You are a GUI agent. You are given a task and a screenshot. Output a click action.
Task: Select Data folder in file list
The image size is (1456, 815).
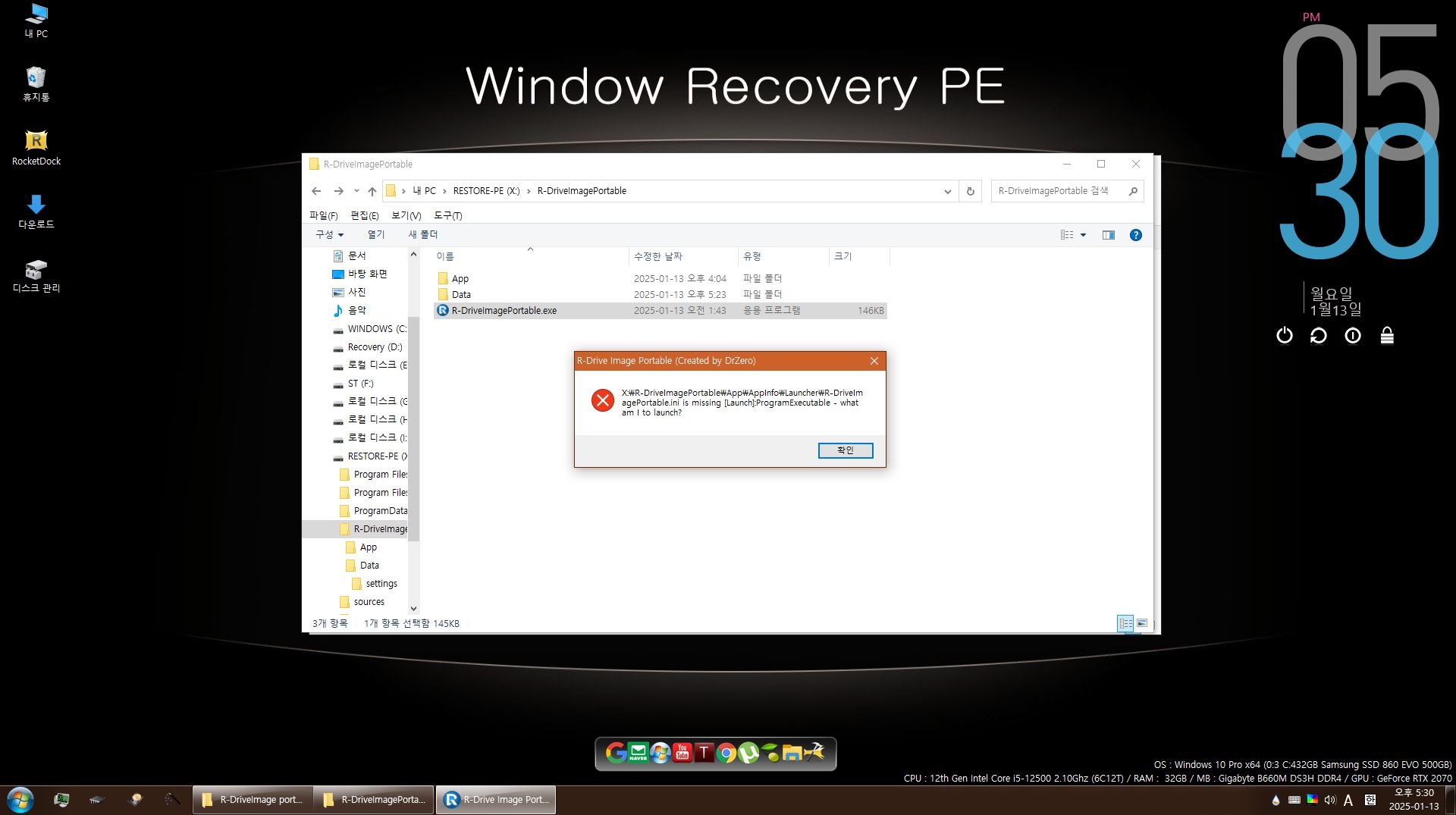click(661, 295)
